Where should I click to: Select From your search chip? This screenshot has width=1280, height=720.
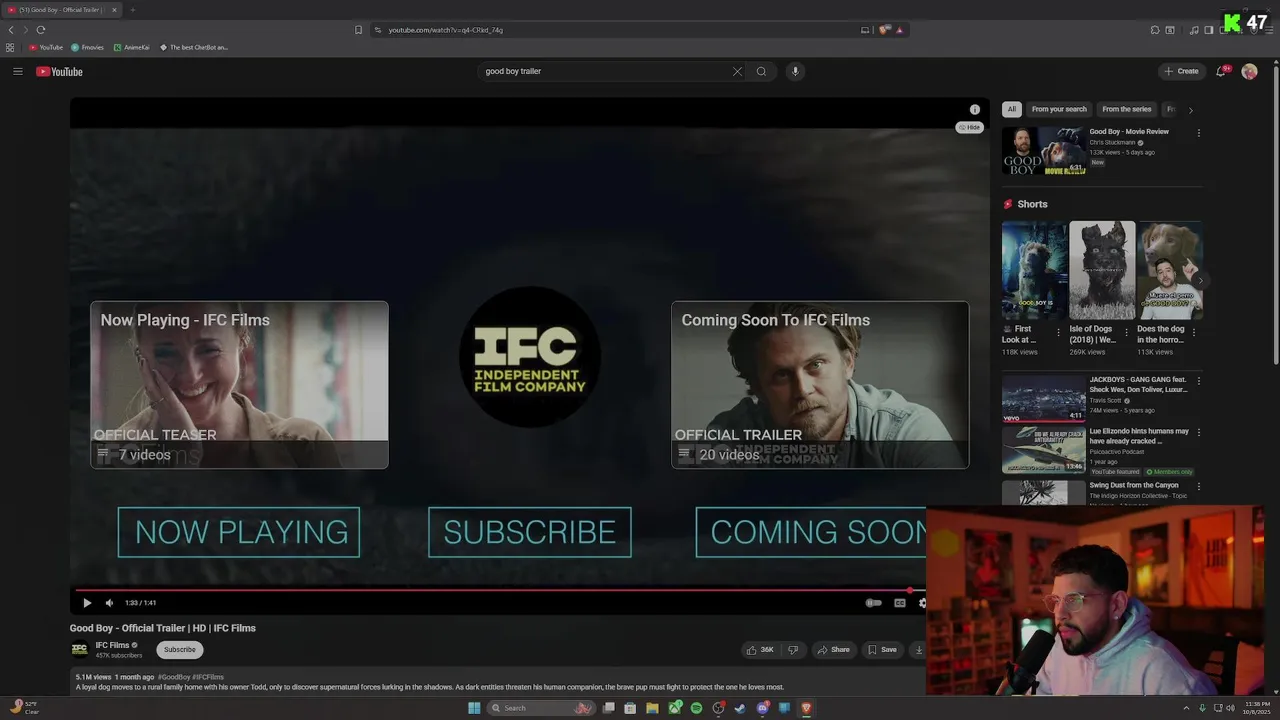pyautogui.click(x=1059, y=109)
